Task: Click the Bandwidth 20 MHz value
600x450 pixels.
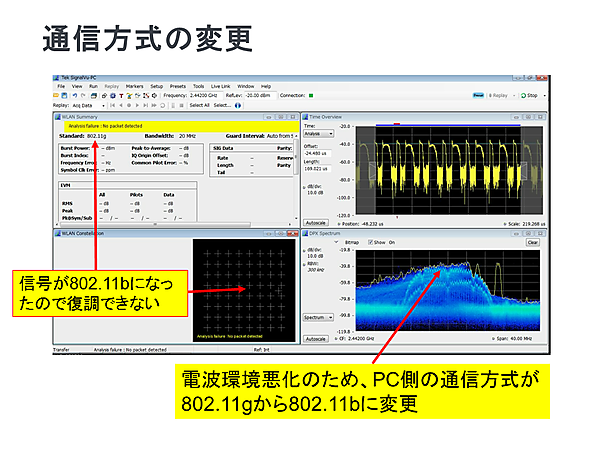Action: point(187,136)
